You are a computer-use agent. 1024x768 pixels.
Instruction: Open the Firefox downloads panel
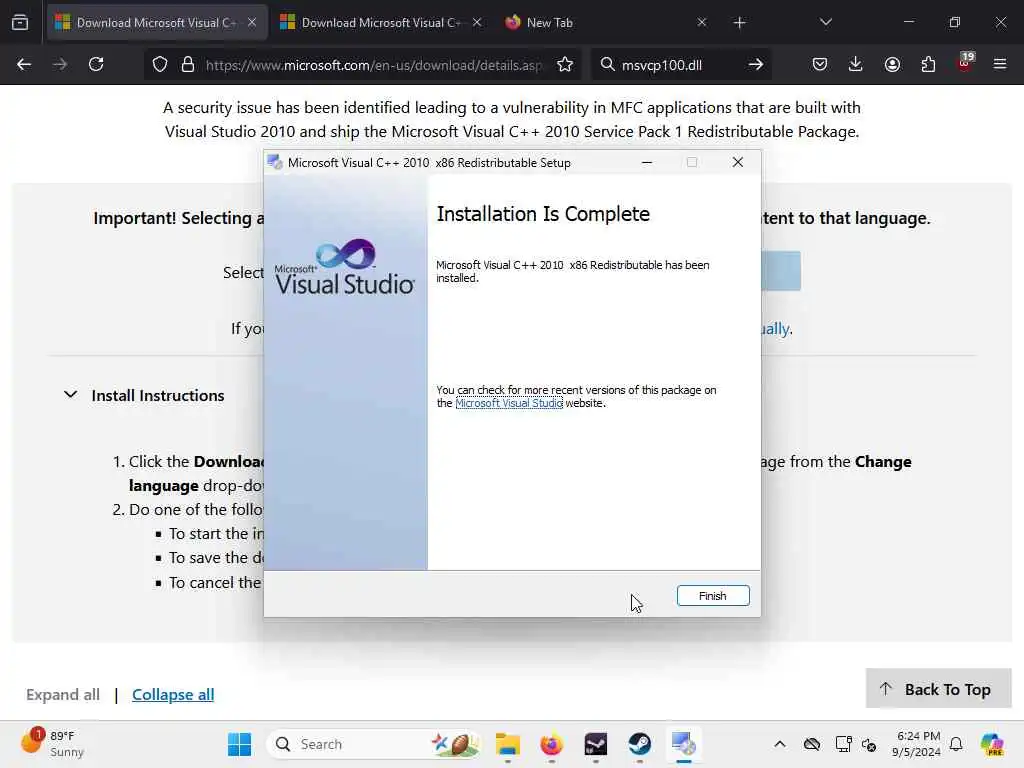tap(856, 65)
